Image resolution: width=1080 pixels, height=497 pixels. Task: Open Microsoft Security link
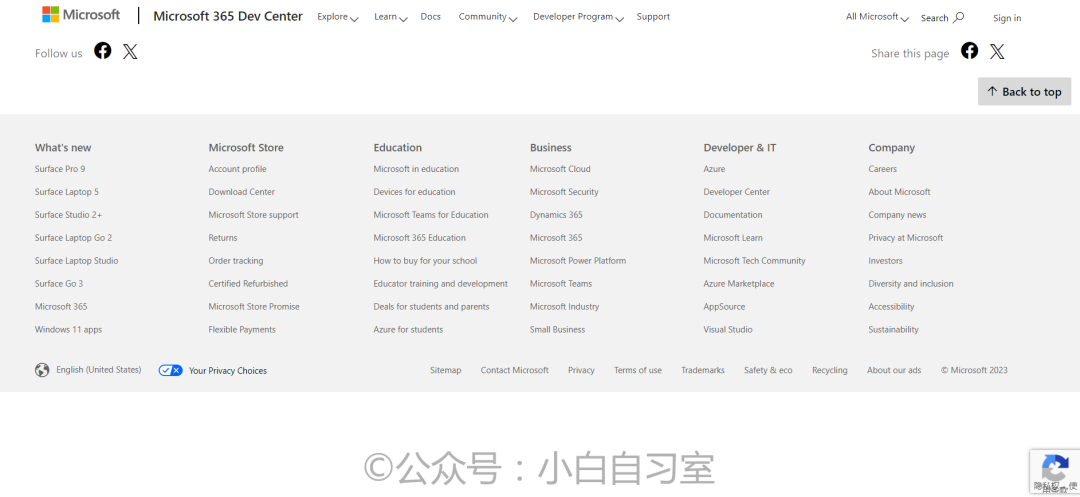564,192
